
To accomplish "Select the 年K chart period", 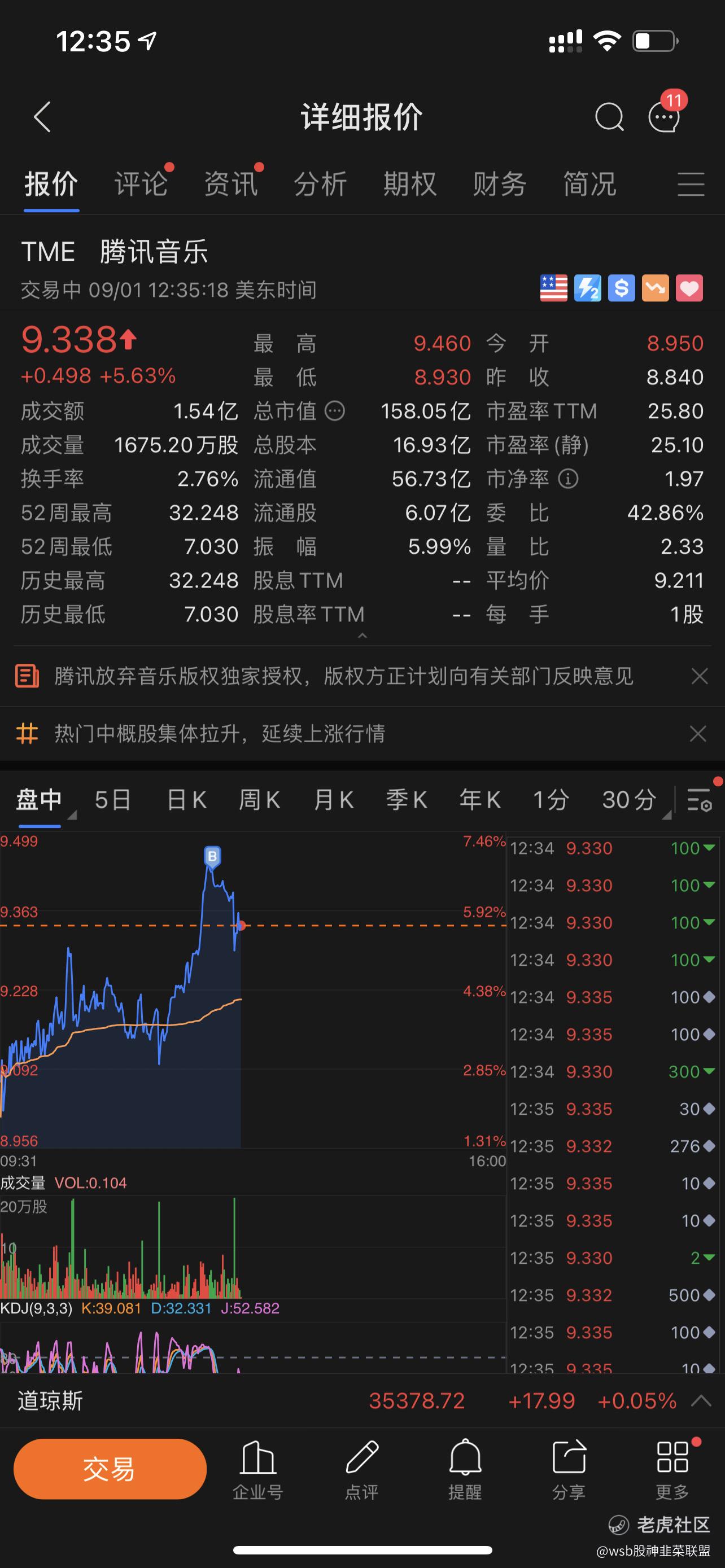I will pos(481,800).
